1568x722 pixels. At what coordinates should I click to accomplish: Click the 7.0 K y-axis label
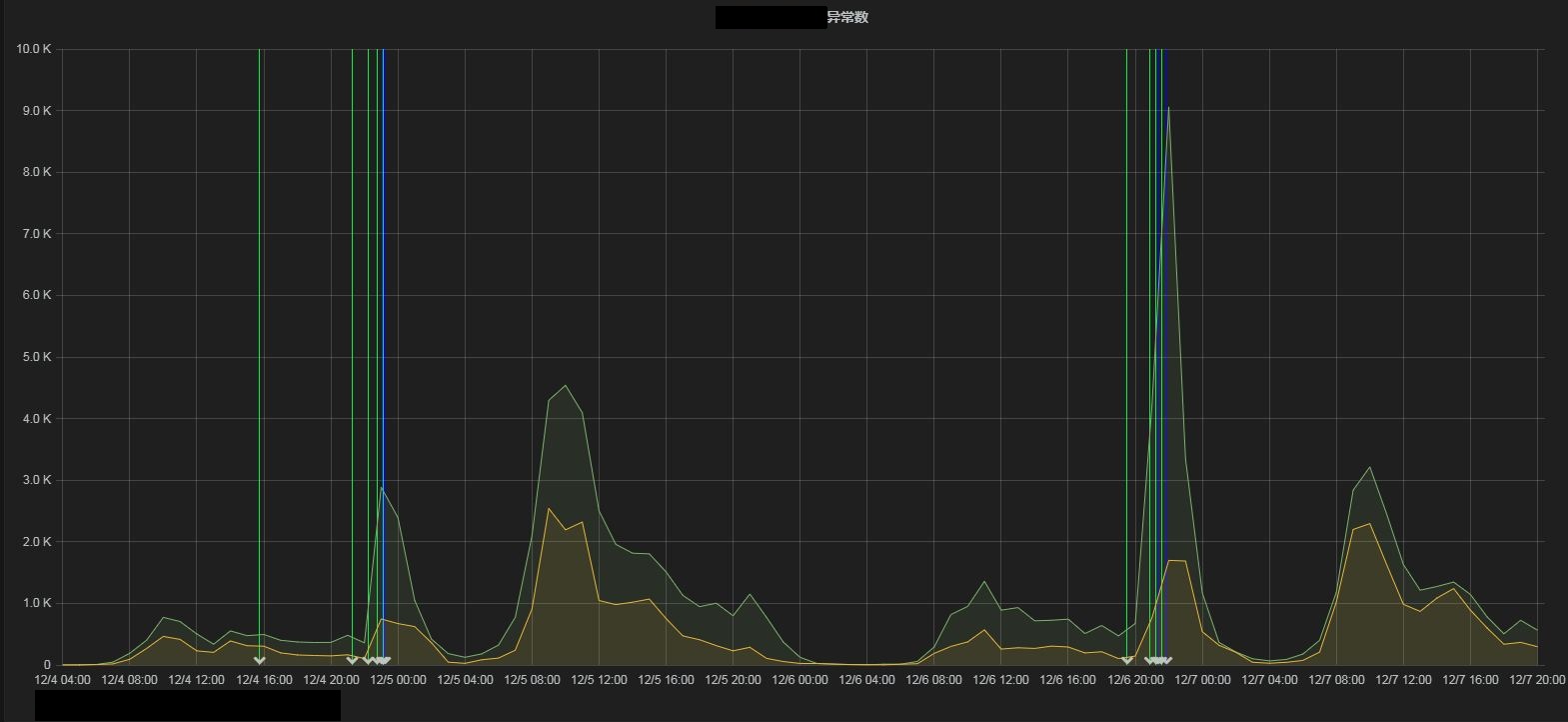[x=36, y=234]
